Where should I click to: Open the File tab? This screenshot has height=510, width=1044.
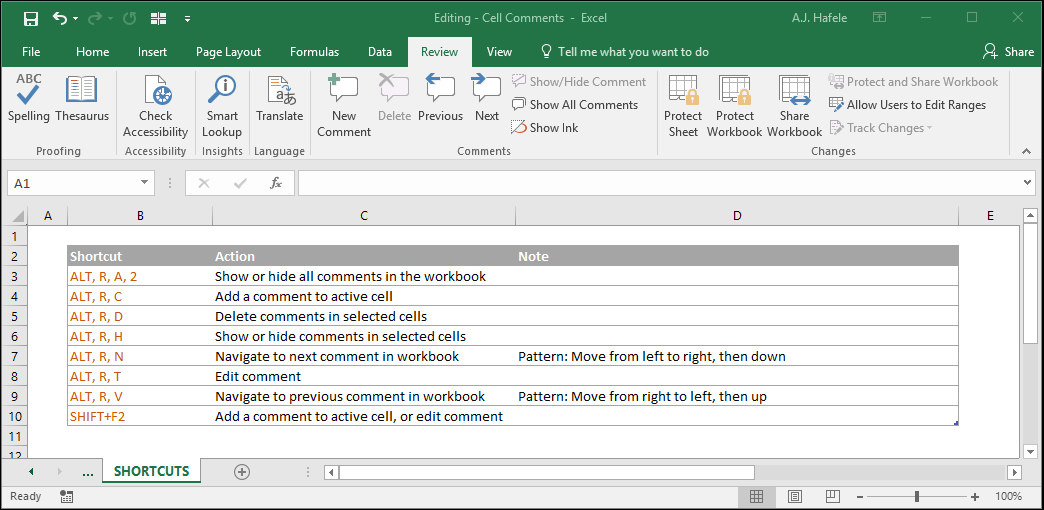click(31, 52)
